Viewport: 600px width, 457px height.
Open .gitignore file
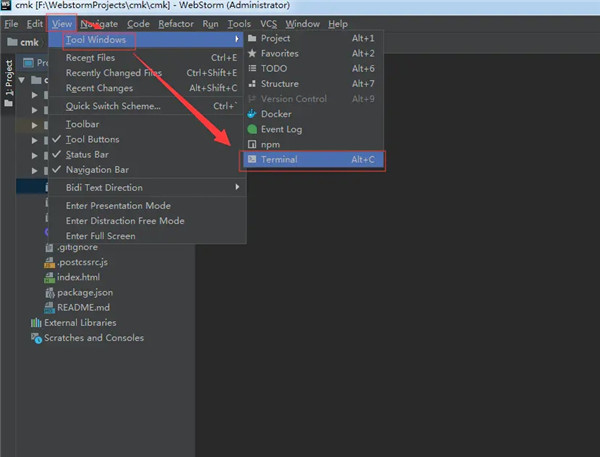[77, 247]
